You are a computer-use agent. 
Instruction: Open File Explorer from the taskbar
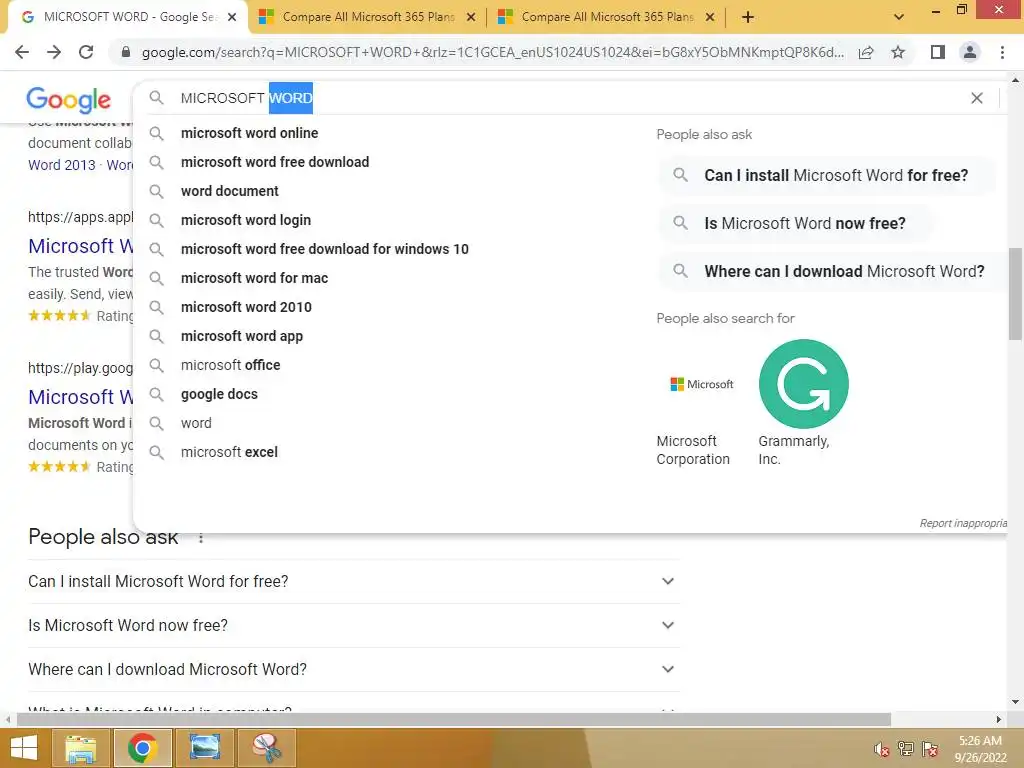coord(80,748)
